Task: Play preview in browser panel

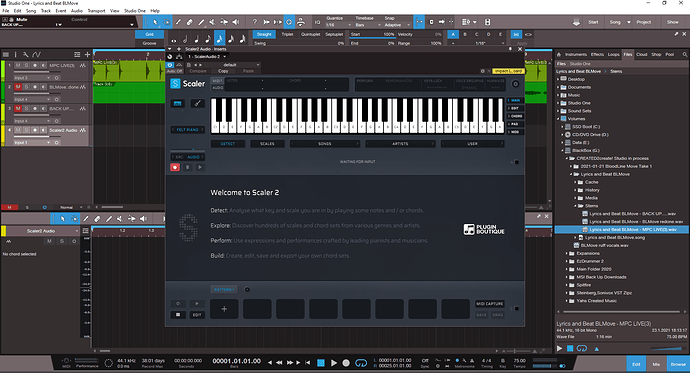Action: coord(559,348)
